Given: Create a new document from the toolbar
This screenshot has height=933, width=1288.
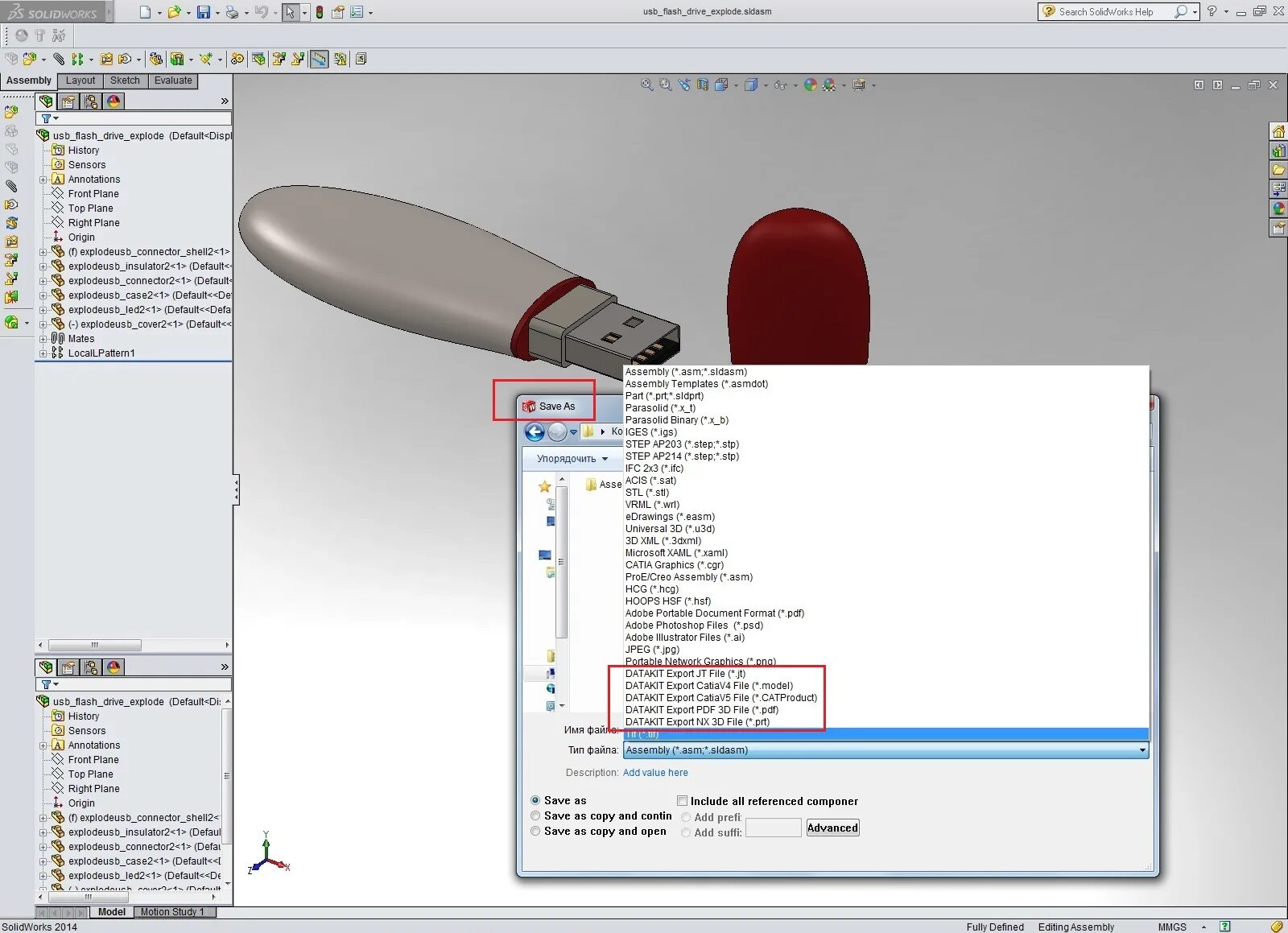Looking at the screenshot, I should tap(145, 12).
